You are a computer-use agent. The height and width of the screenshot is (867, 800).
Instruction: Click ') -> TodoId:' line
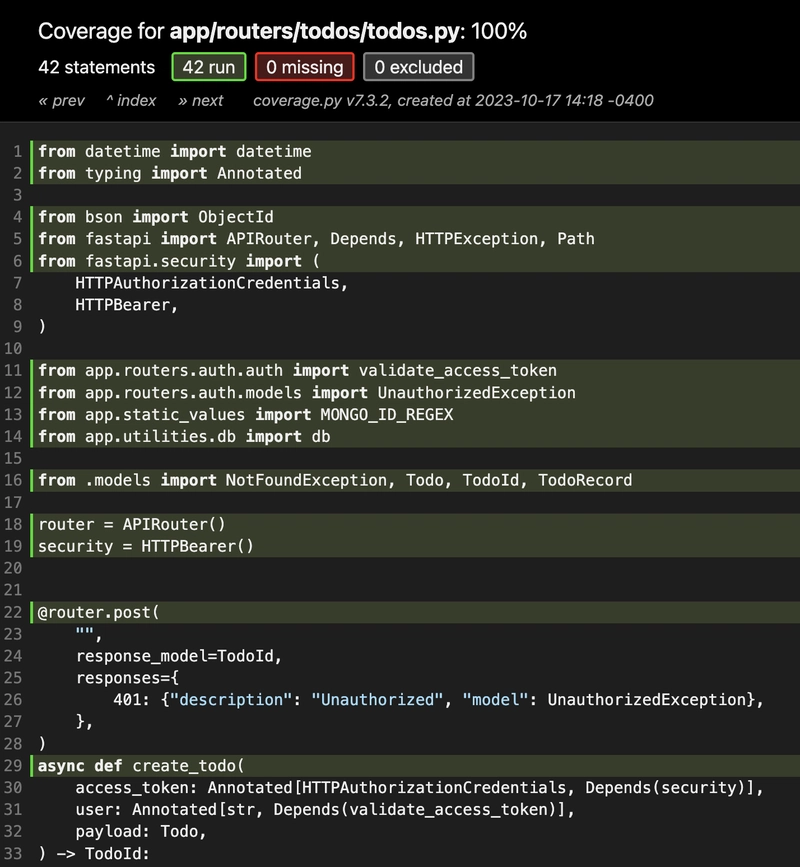point(94,853)
